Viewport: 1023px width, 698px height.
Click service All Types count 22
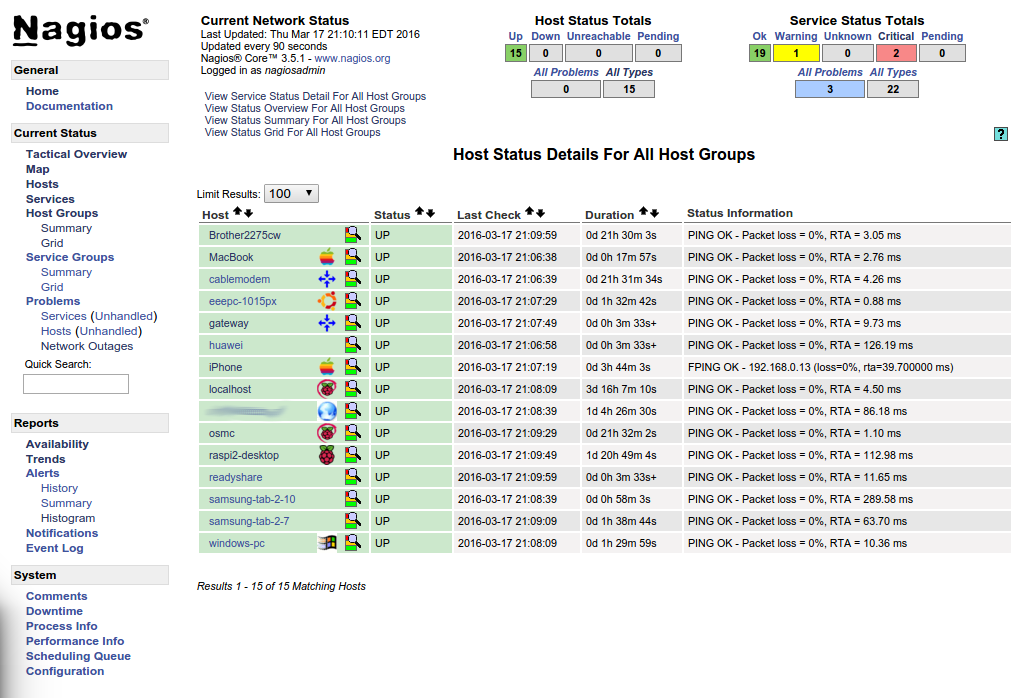tap(893, 89)
